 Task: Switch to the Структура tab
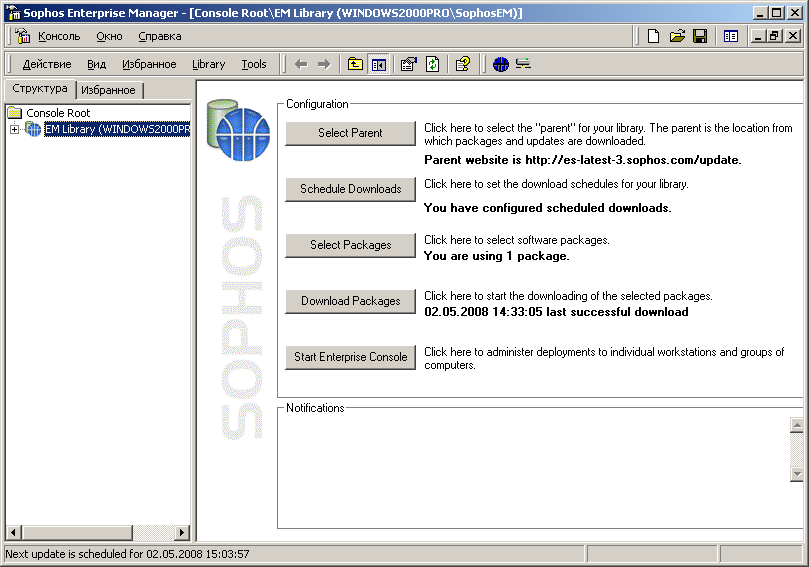point(40,89)
